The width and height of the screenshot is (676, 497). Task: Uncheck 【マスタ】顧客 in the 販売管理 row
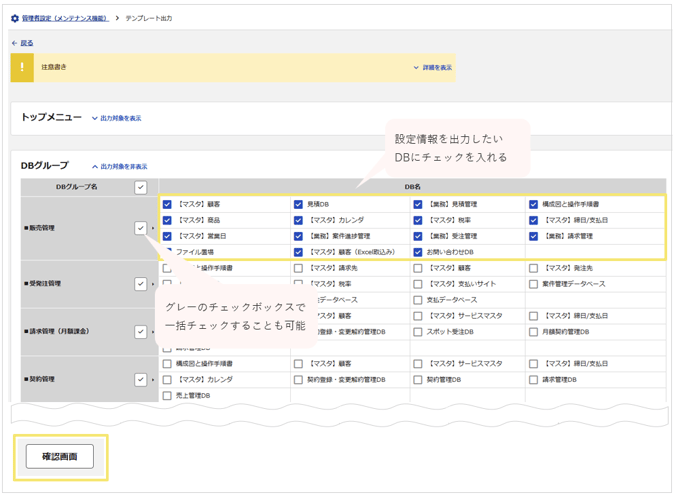tap(167, 204)
